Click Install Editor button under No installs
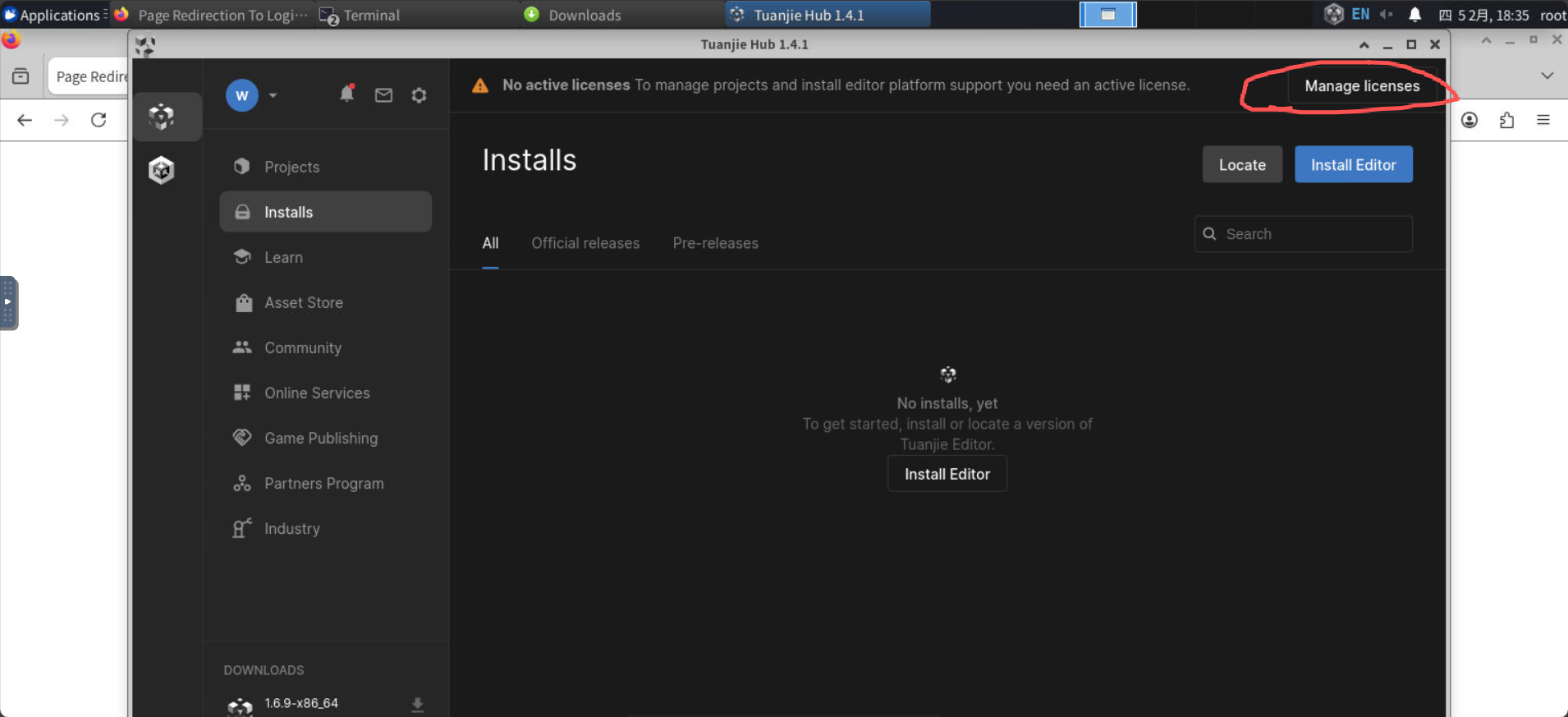 click(x=947, y=474)
